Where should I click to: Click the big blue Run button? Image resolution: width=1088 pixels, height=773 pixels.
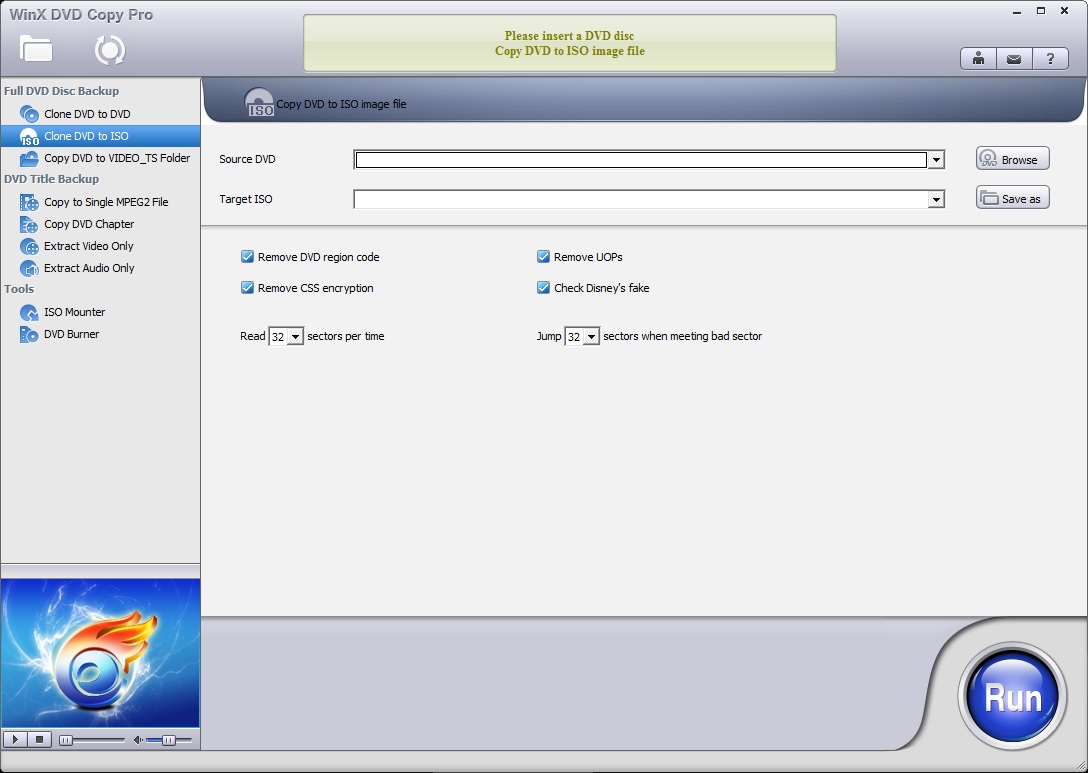(x=1012, y=697)
